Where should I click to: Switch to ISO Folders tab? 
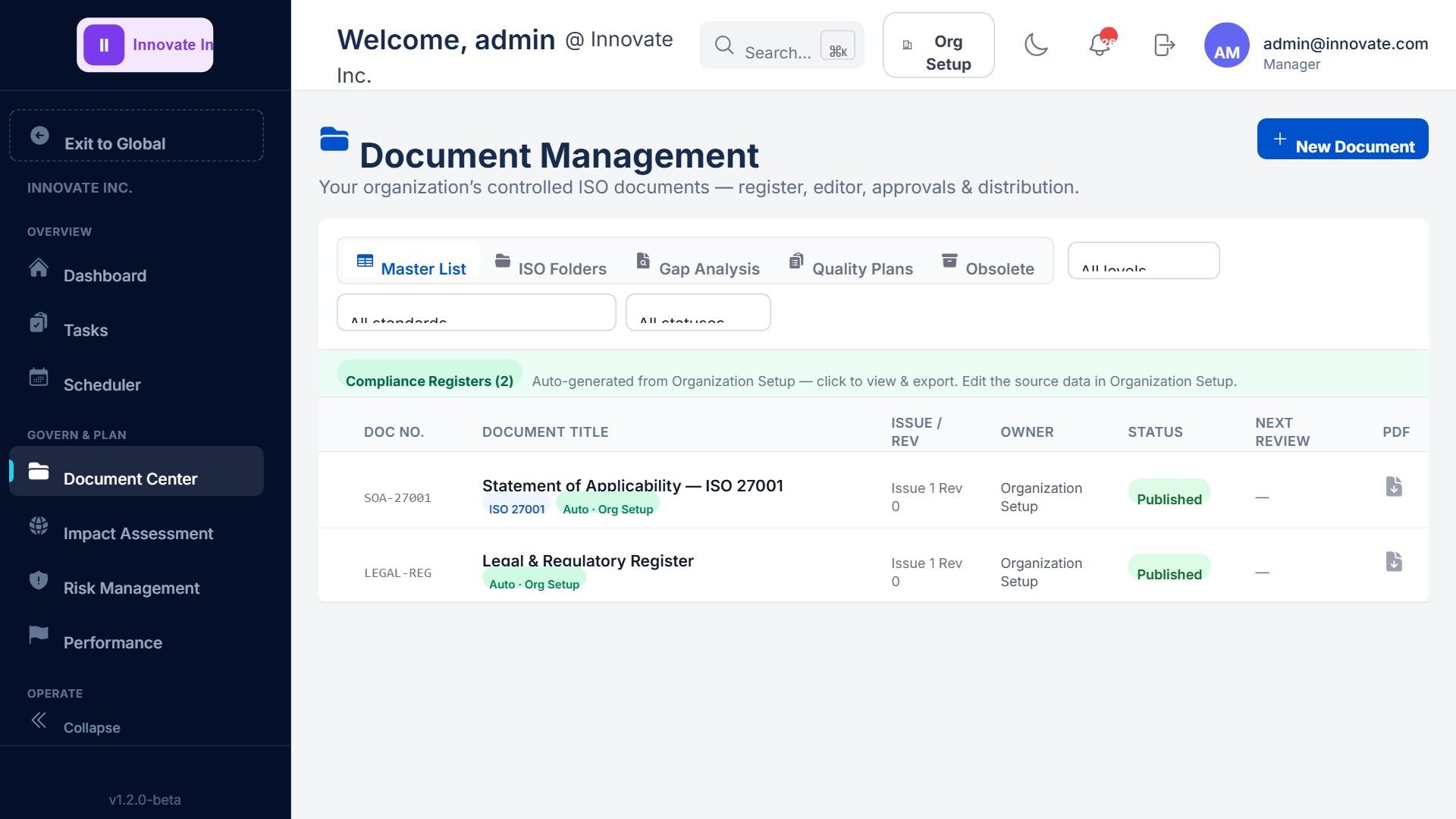(x=551, y=261)
